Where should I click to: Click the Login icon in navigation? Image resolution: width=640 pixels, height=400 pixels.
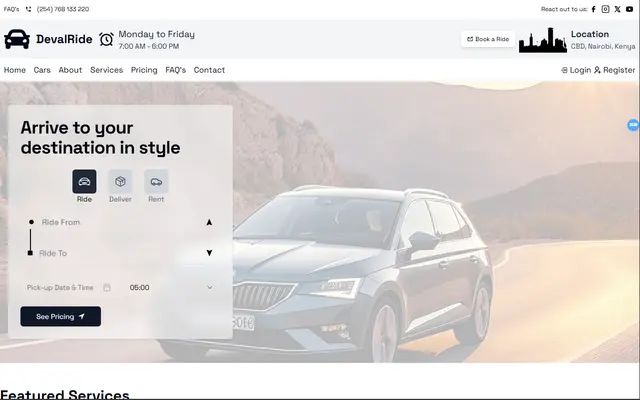pyautogui.click(x=564, y=70)
